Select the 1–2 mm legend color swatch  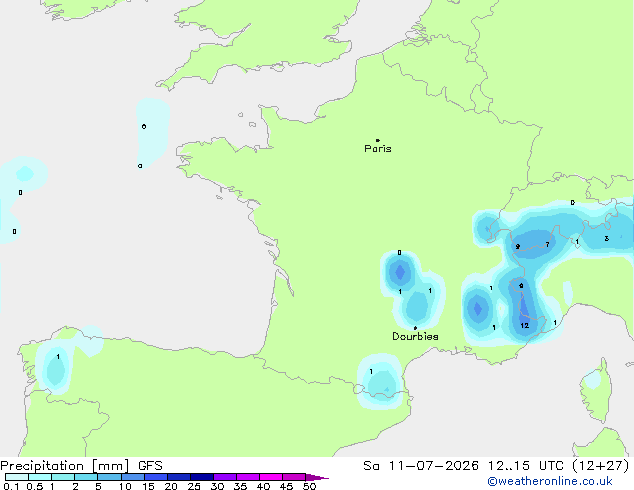coord(63,477)
